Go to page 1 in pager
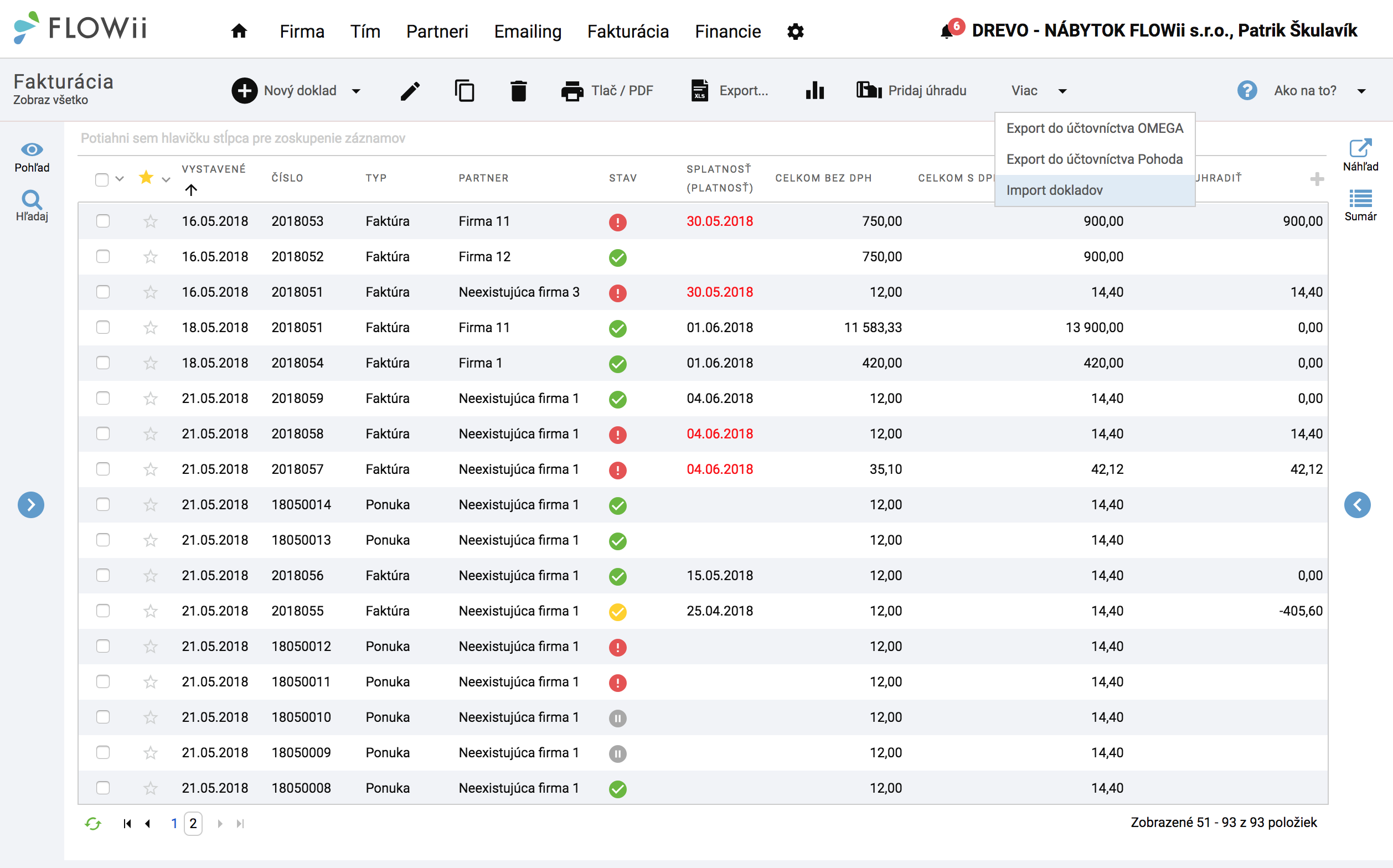This screenshot has width=1393, height=868. [x=173, y=823]
